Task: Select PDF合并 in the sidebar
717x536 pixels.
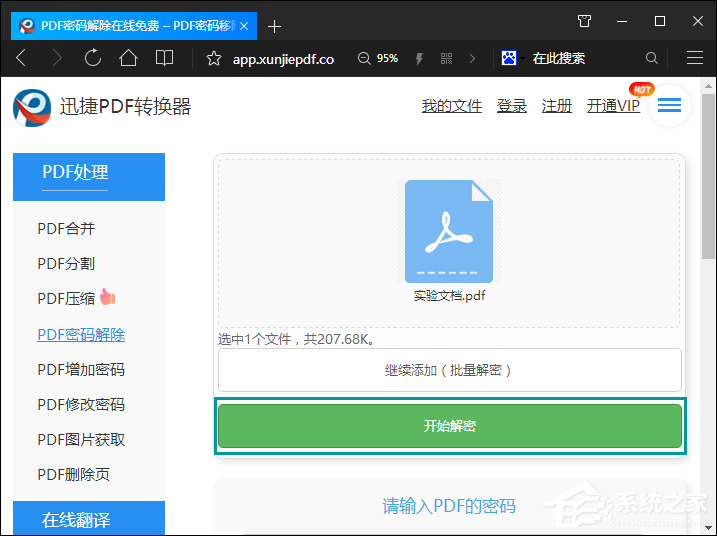Action: click(x=66, y=229)
